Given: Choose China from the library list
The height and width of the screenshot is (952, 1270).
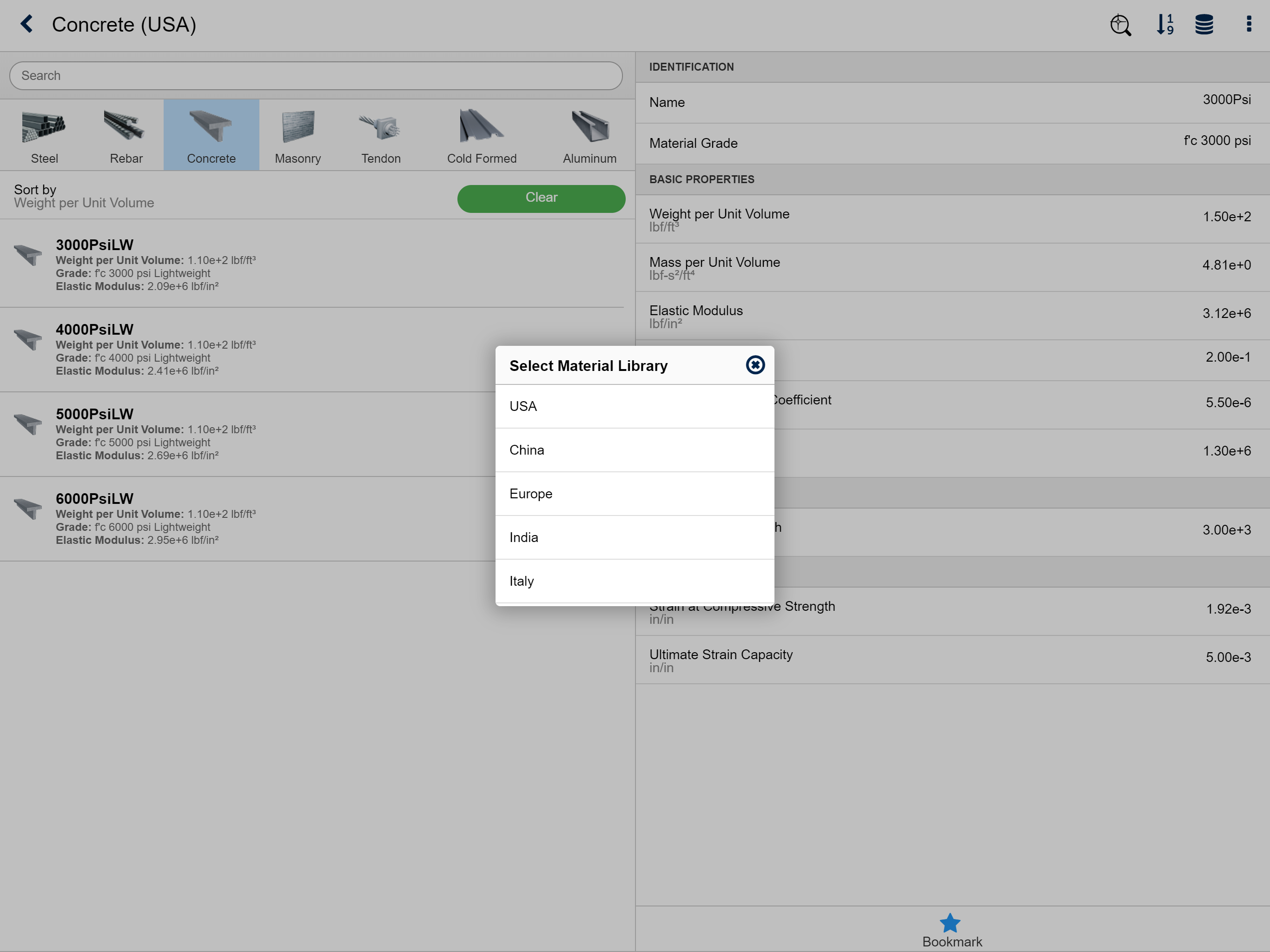Looking at the screenshot, I should pos(635,450).
